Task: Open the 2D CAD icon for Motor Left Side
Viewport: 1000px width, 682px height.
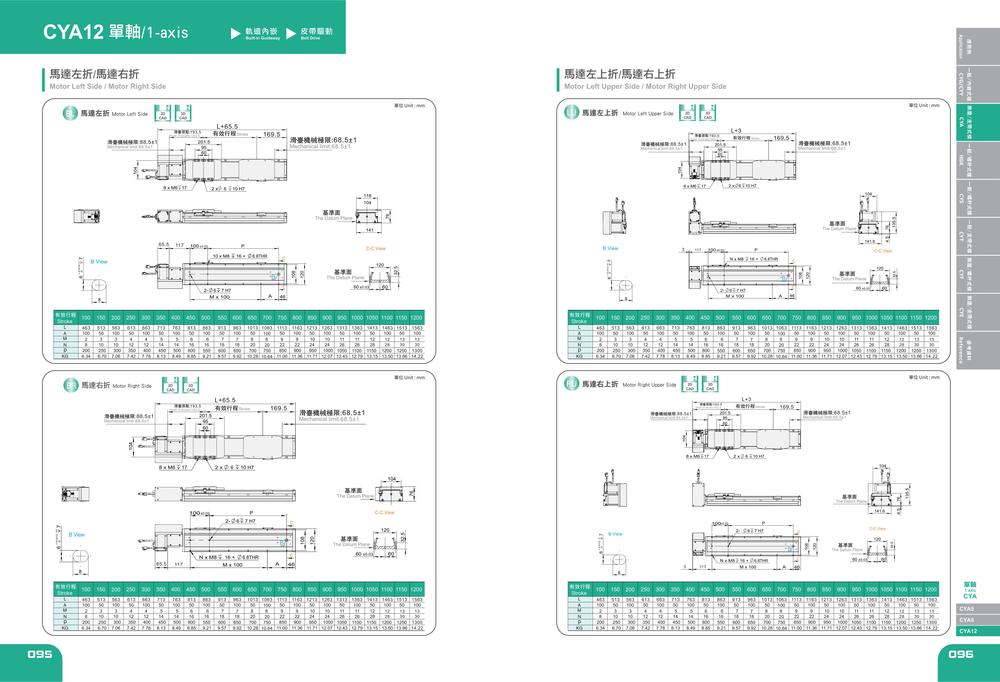Action: pos(163,114)
